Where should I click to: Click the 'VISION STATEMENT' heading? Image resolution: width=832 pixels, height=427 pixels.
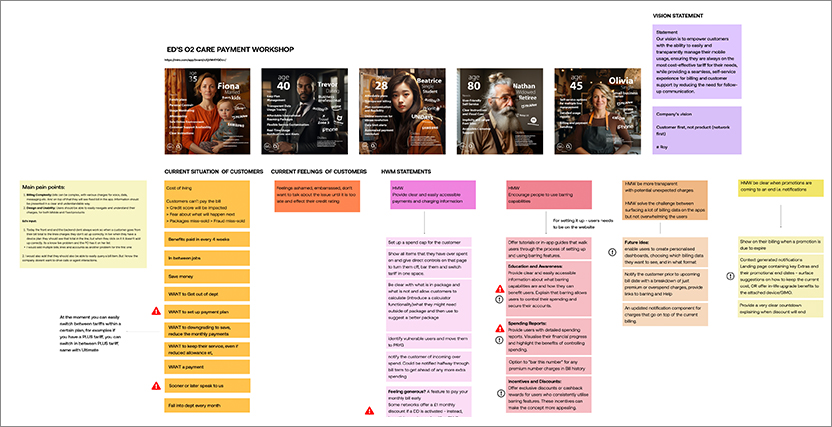pos(678,16)
